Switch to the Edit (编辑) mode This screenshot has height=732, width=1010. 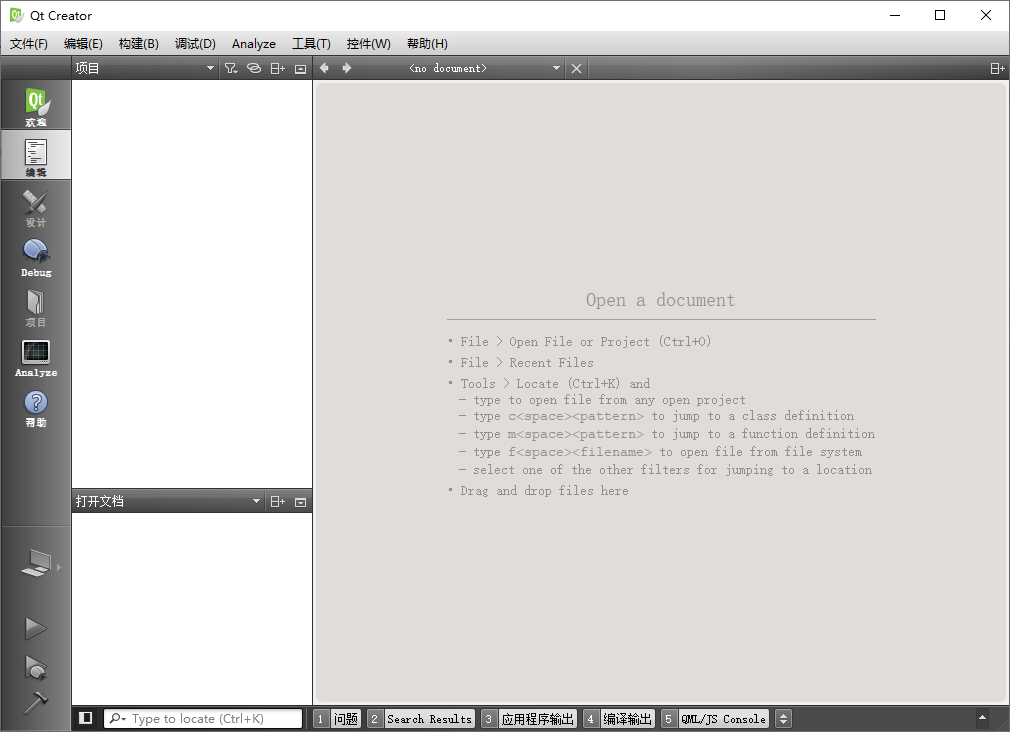click(x=36, y=155)
